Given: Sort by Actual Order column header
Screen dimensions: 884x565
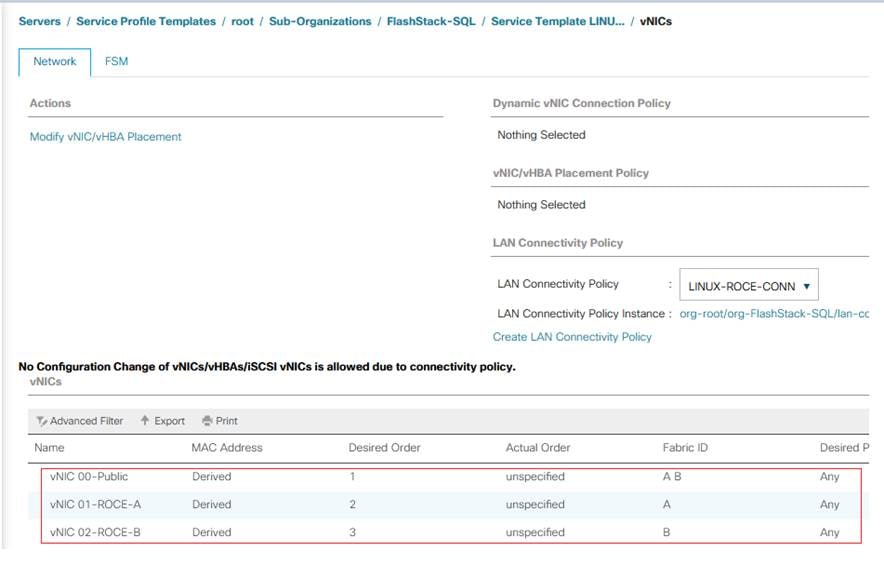Looking at the screenshot, I should (x=538, y=448).
